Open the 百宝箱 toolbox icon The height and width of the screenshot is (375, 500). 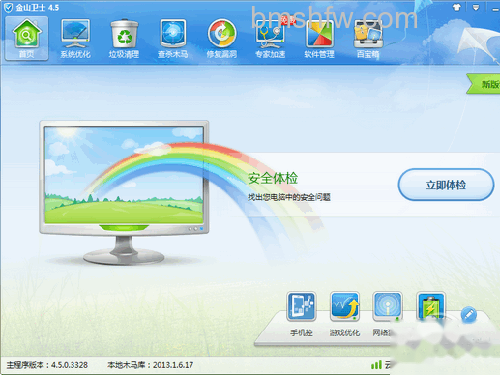[x=368, y=38]
